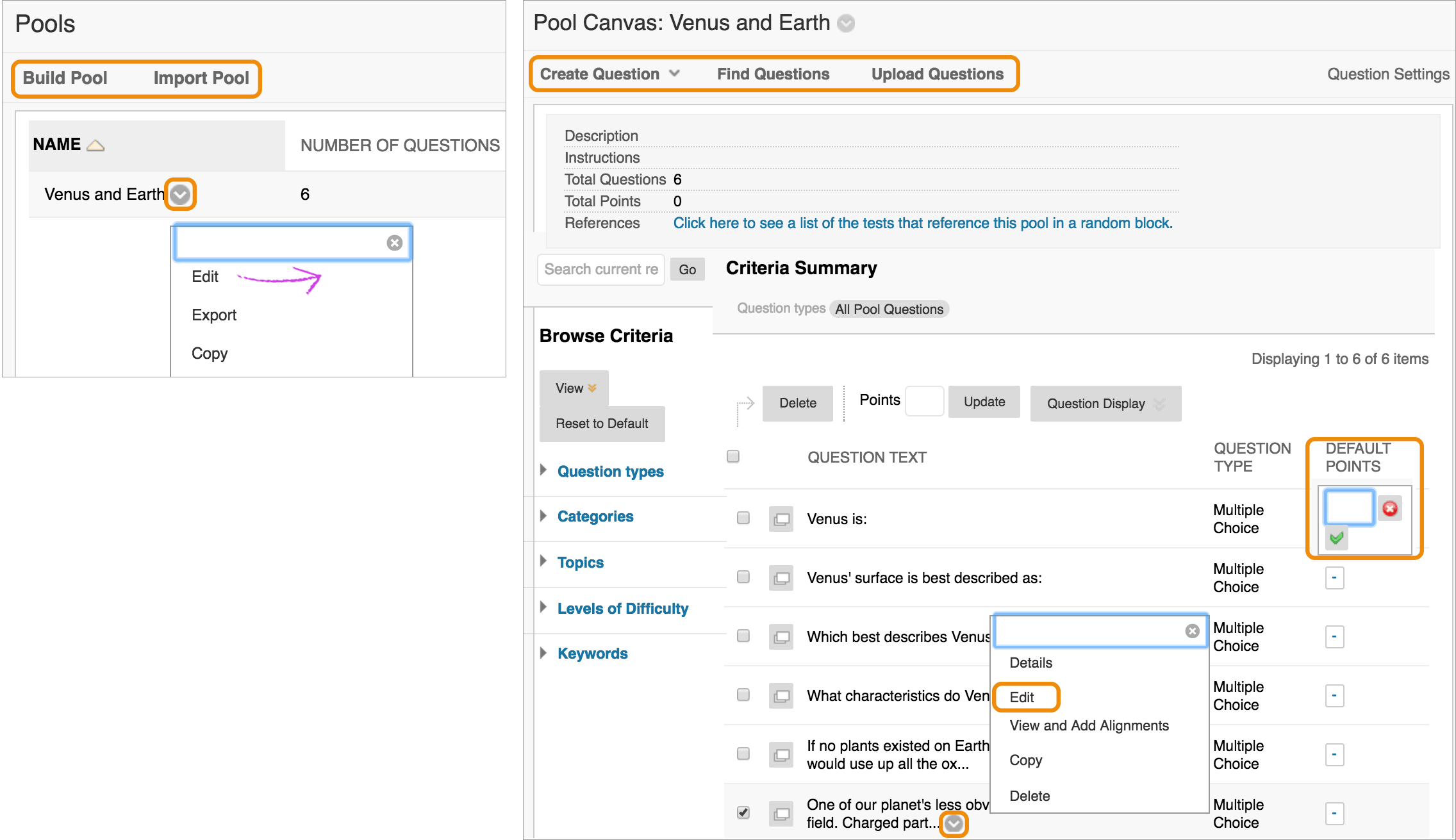Expand the Levels of Difficulty section
This screenshot has width=1456, height=840.
622,609
